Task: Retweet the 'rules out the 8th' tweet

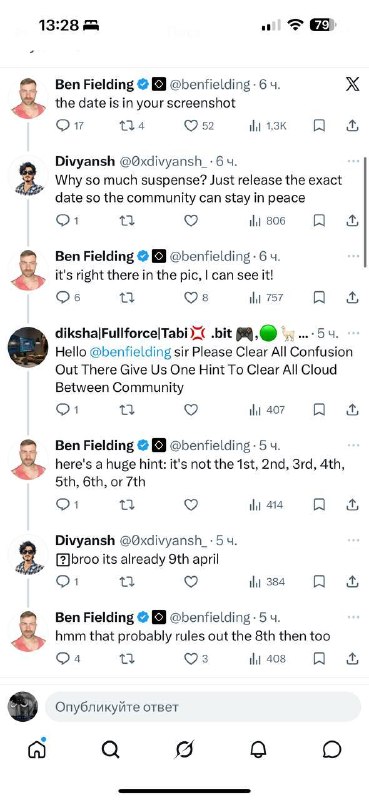Action: point(127,659)
